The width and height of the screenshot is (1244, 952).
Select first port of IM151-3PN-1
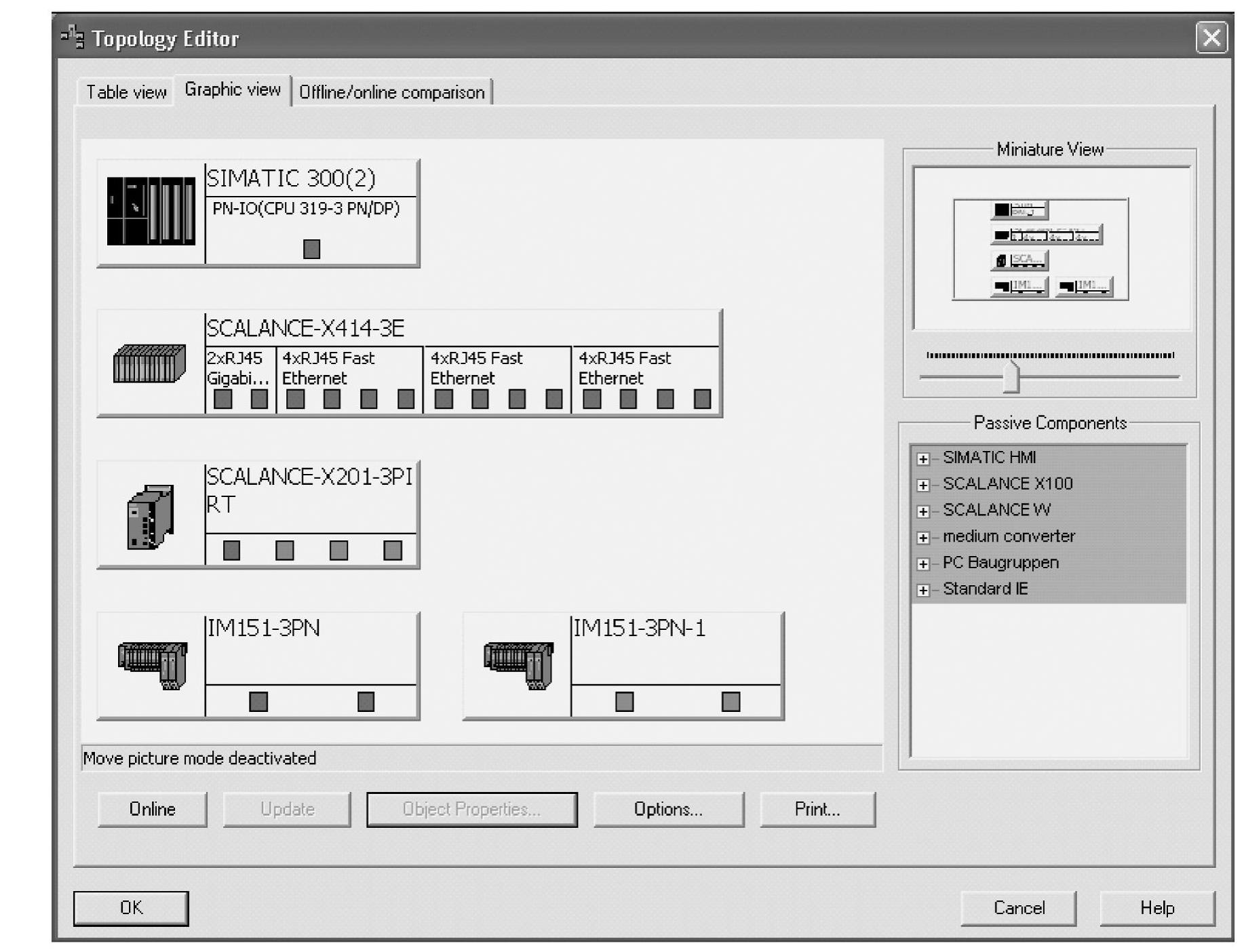tap(624, 701)
